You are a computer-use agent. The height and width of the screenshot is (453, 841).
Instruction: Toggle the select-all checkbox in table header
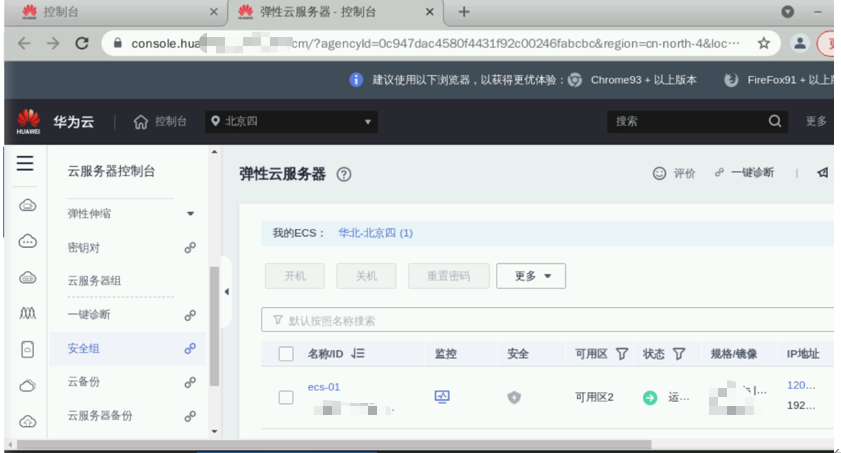click(x=286, y=354)
